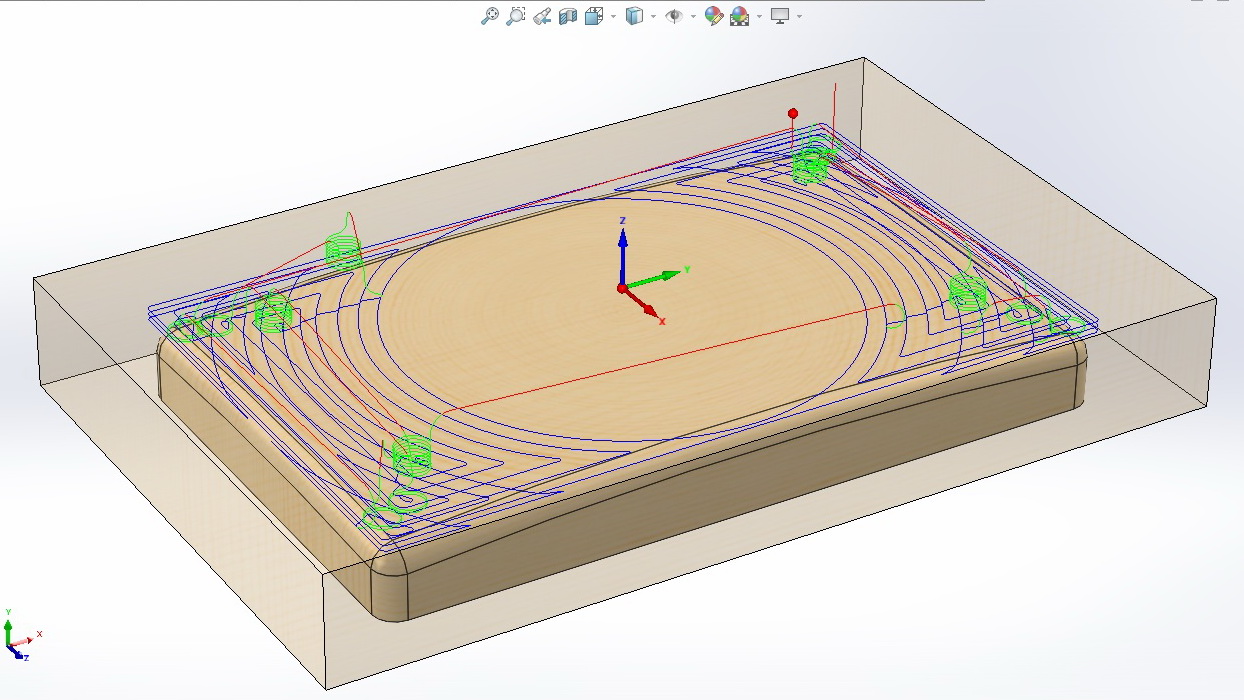Toggle the Section View tool

click(568, 16)
